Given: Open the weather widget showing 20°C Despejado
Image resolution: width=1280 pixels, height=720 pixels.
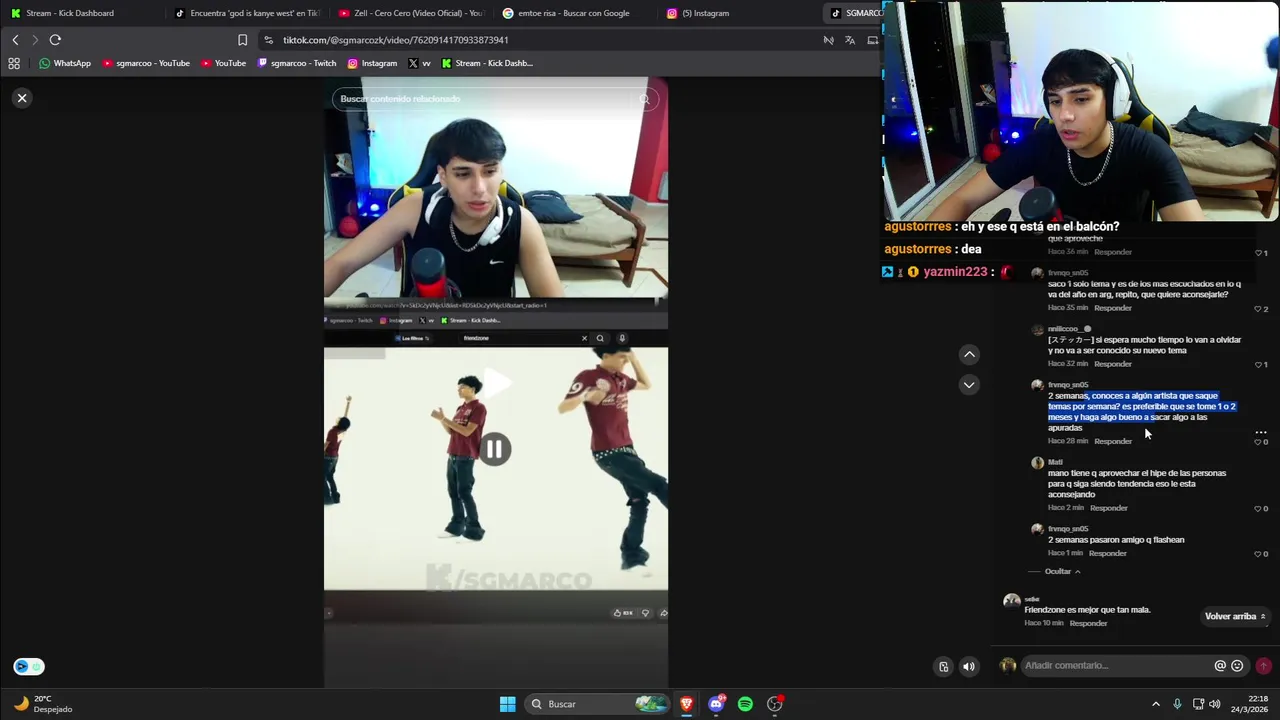Looking at the screenshot, I should [x=42, y=704].
